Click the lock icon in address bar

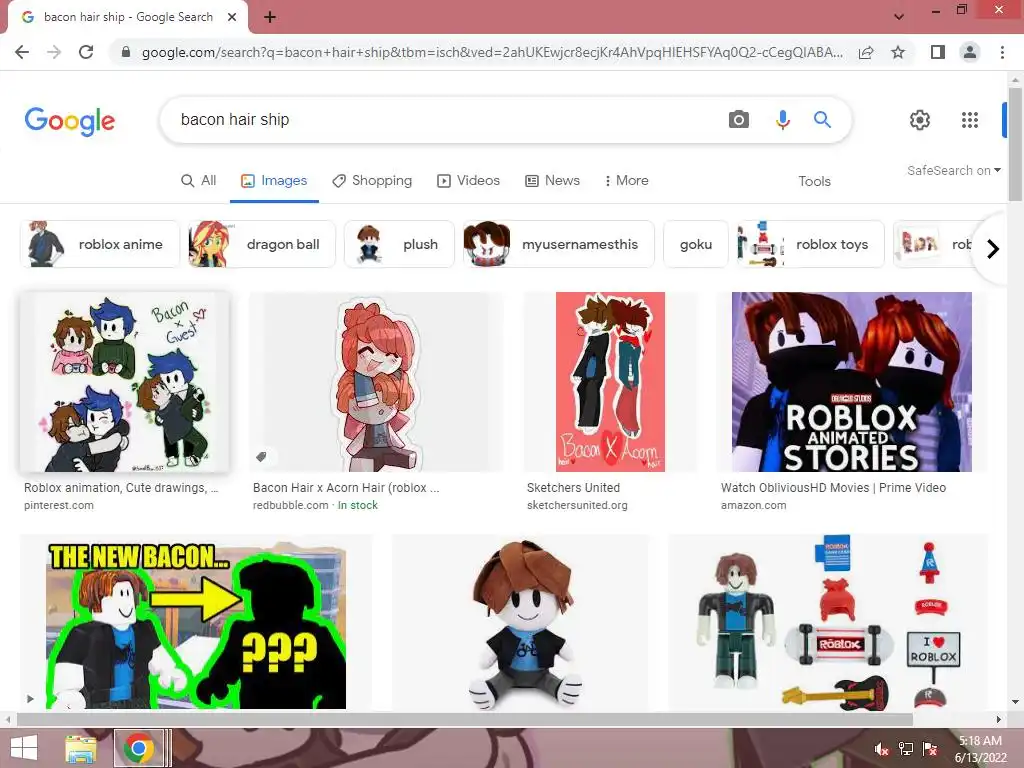(x=126, y=52)
